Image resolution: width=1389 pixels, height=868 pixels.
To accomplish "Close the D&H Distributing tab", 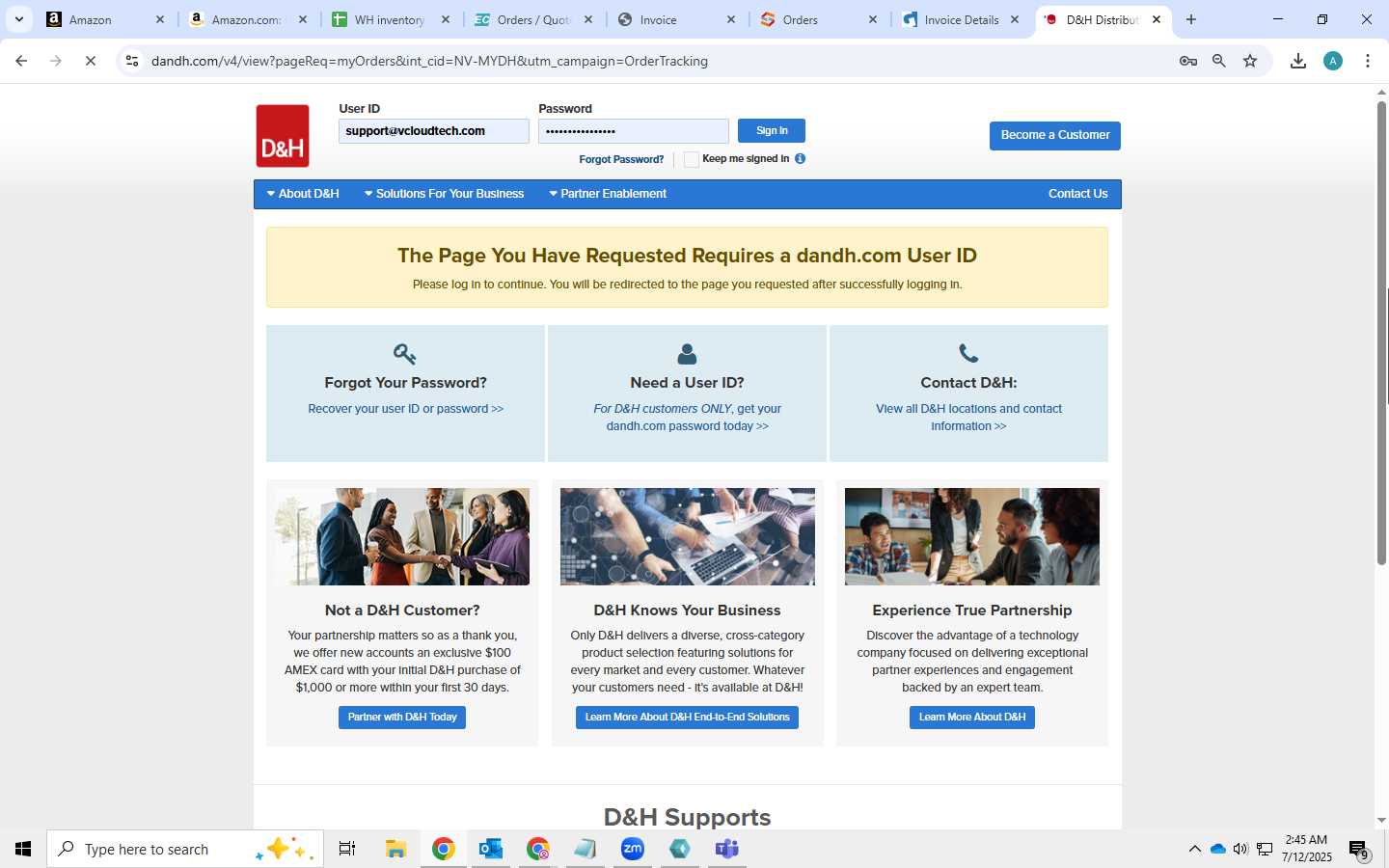I will [x=1157, y=19].
